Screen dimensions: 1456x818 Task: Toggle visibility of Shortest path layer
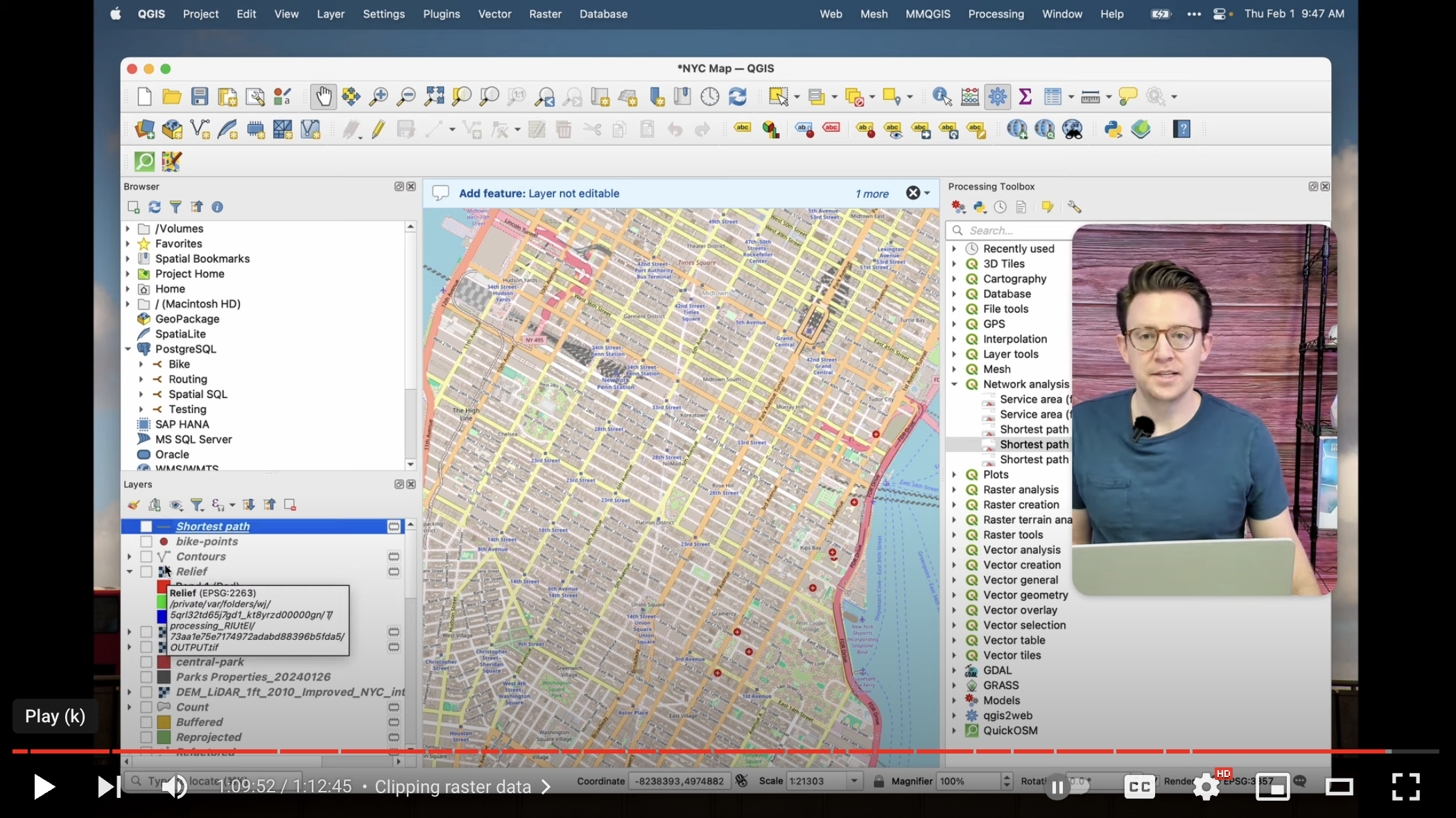[146, 526]
